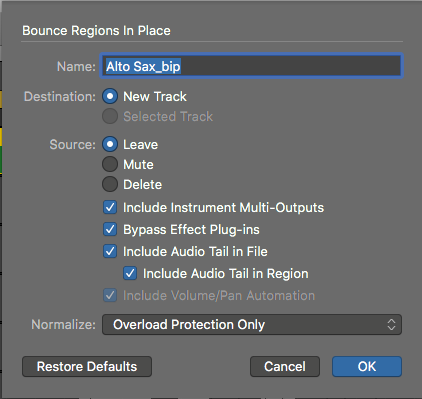Click the Normalize label
Image resolution: width=422 pixels, height=399 pixels.
click(63, 324)
